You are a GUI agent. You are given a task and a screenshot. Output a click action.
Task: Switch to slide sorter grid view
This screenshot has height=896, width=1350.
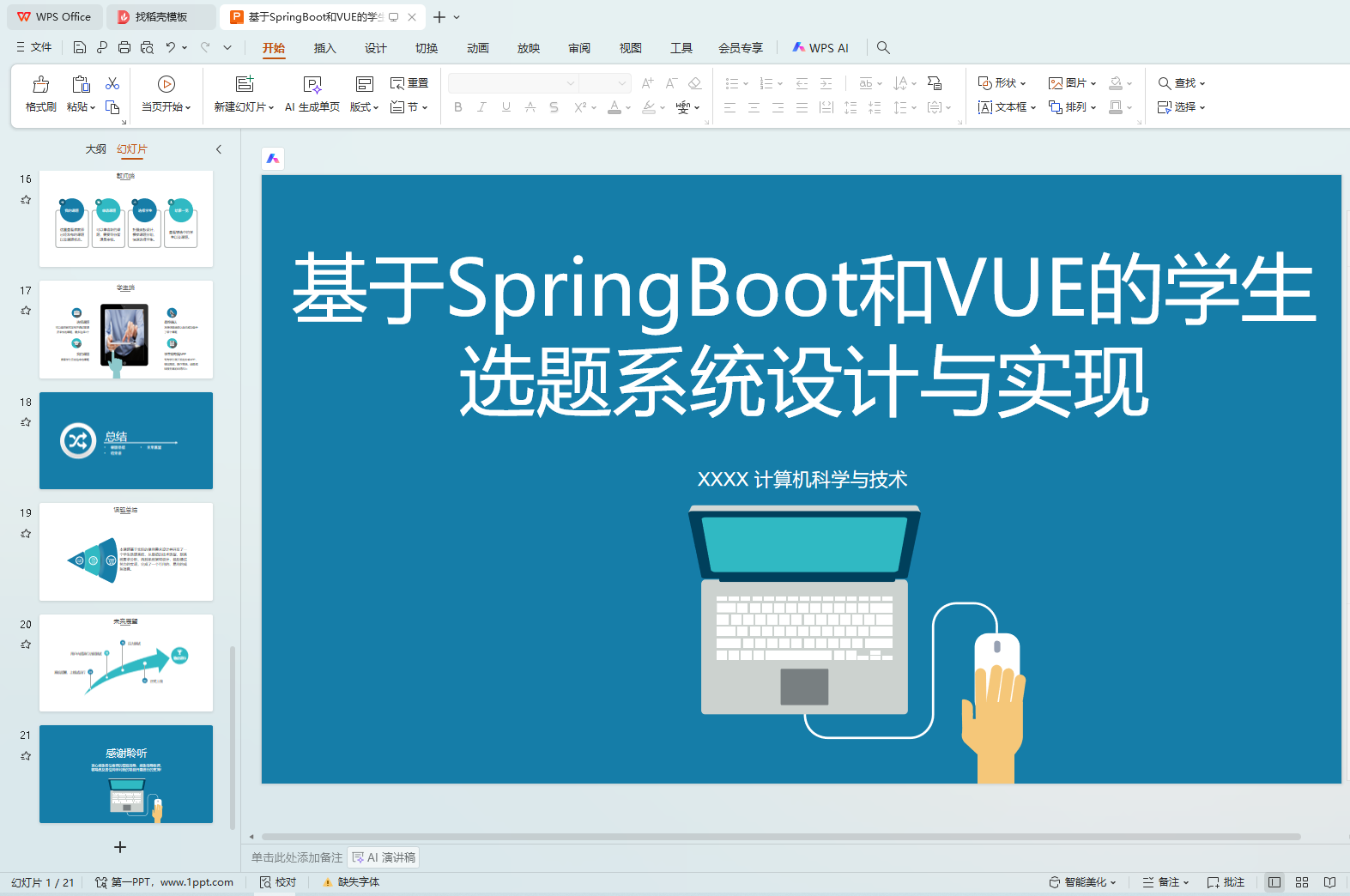[1302, 882]
